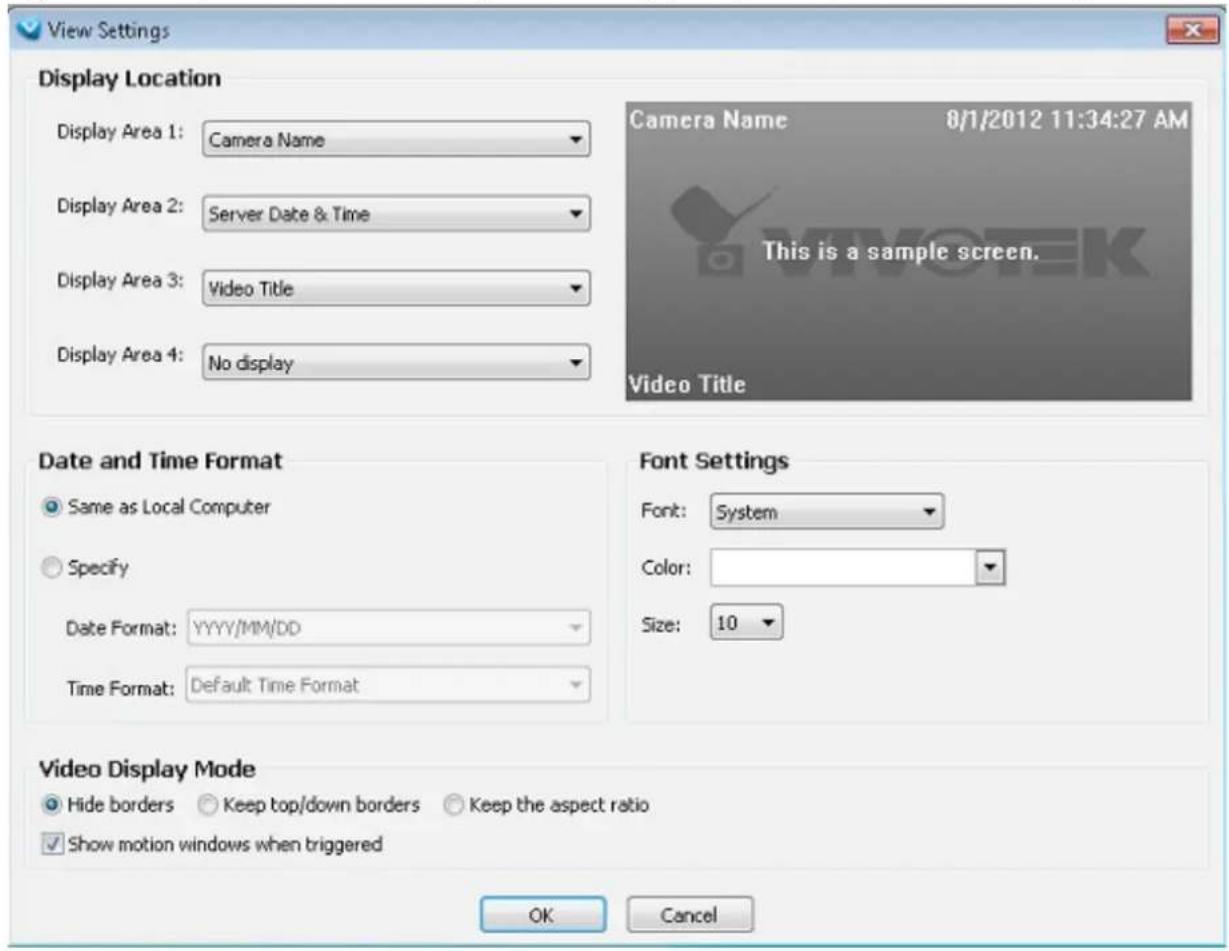Open the Display Area 3 dropdown
Image resolution: width=1229 pixels, height=951 pixels.
click(x=396, y=289)
